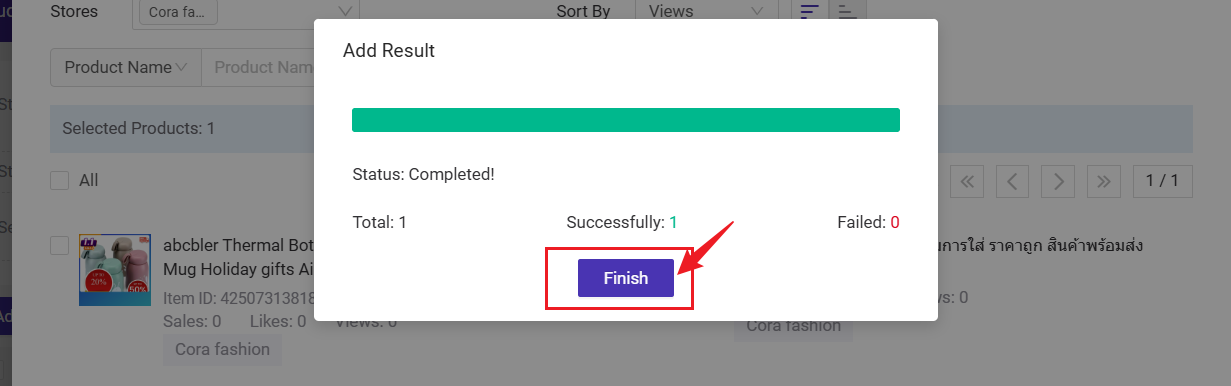1231x386 pixels.
Task: Open the Product Name filter dropdown
Action: click(126, 68)
